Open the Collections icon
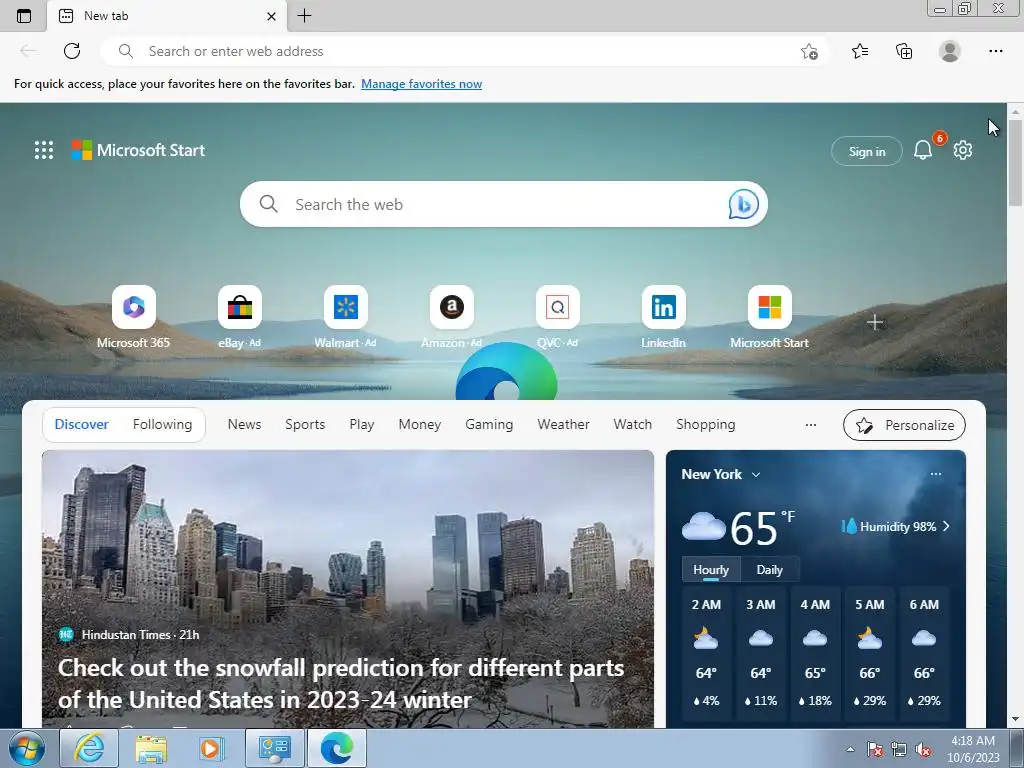The width and height of the screenshot is (1024, 768). 904,51
